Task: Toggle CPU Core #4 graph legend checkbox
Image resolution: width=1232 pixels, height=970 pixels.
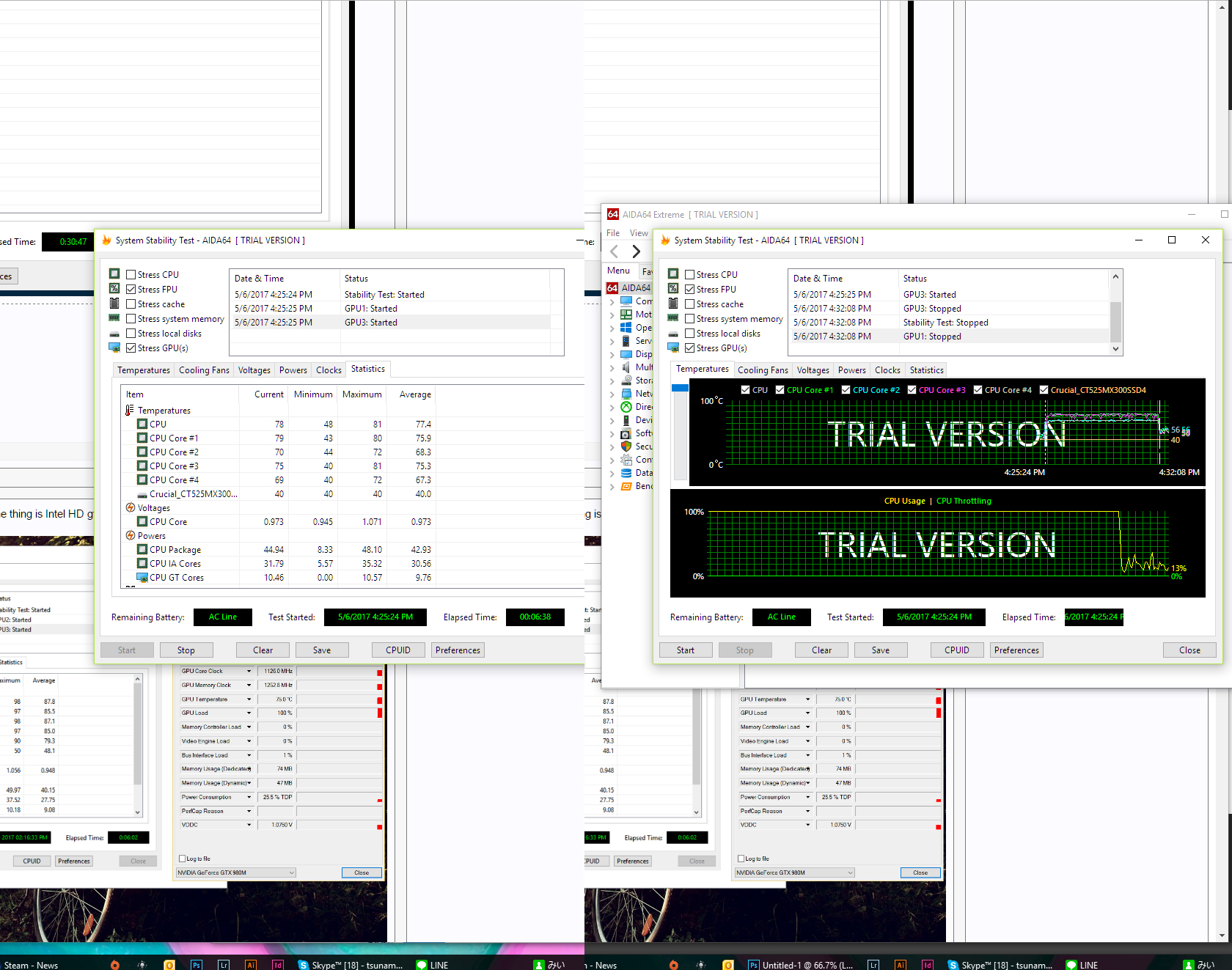Action: (x=978, y=390)
